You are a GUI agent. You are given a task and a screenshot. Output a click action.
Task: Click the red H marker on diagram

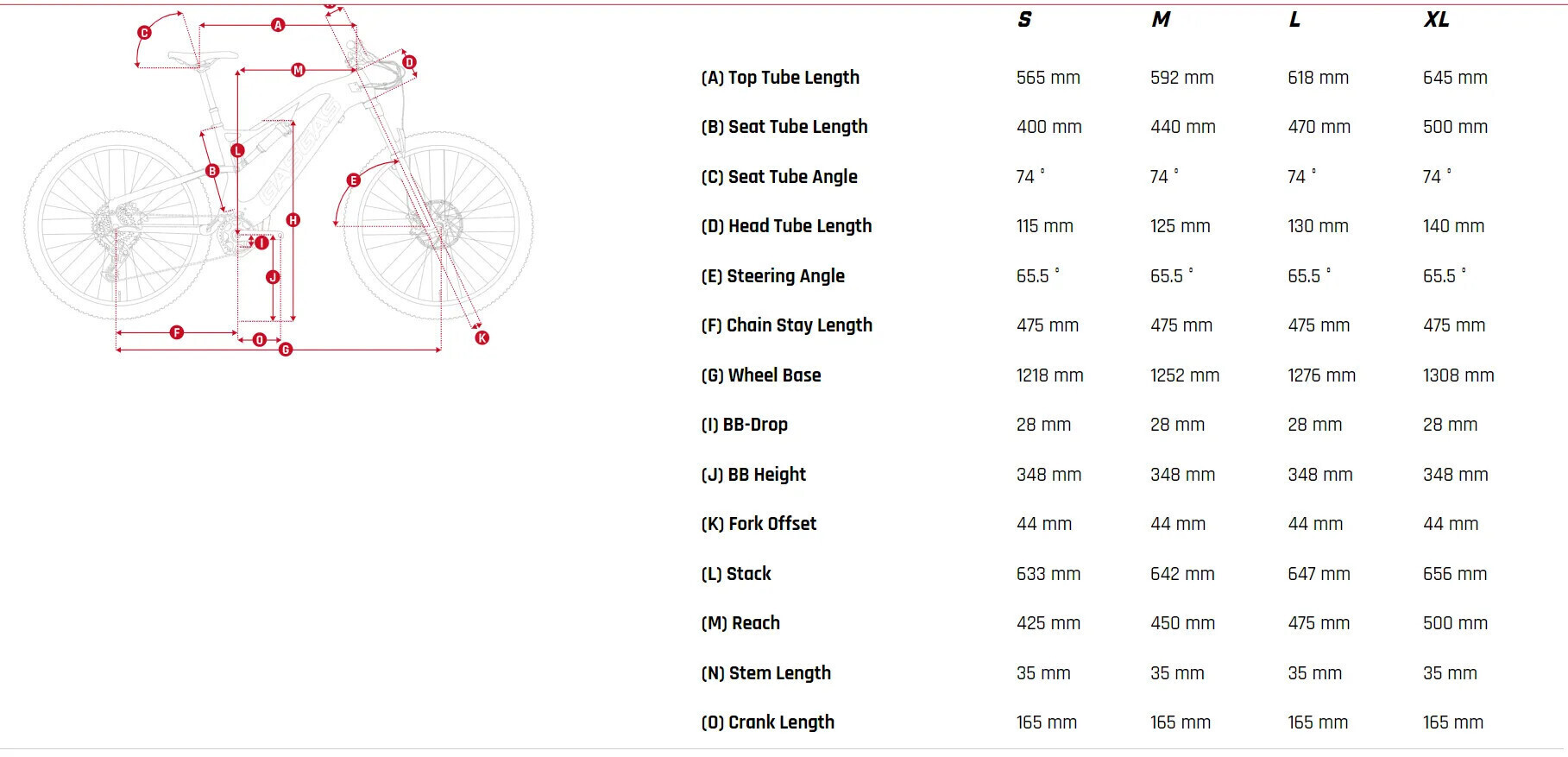(293, 220)
